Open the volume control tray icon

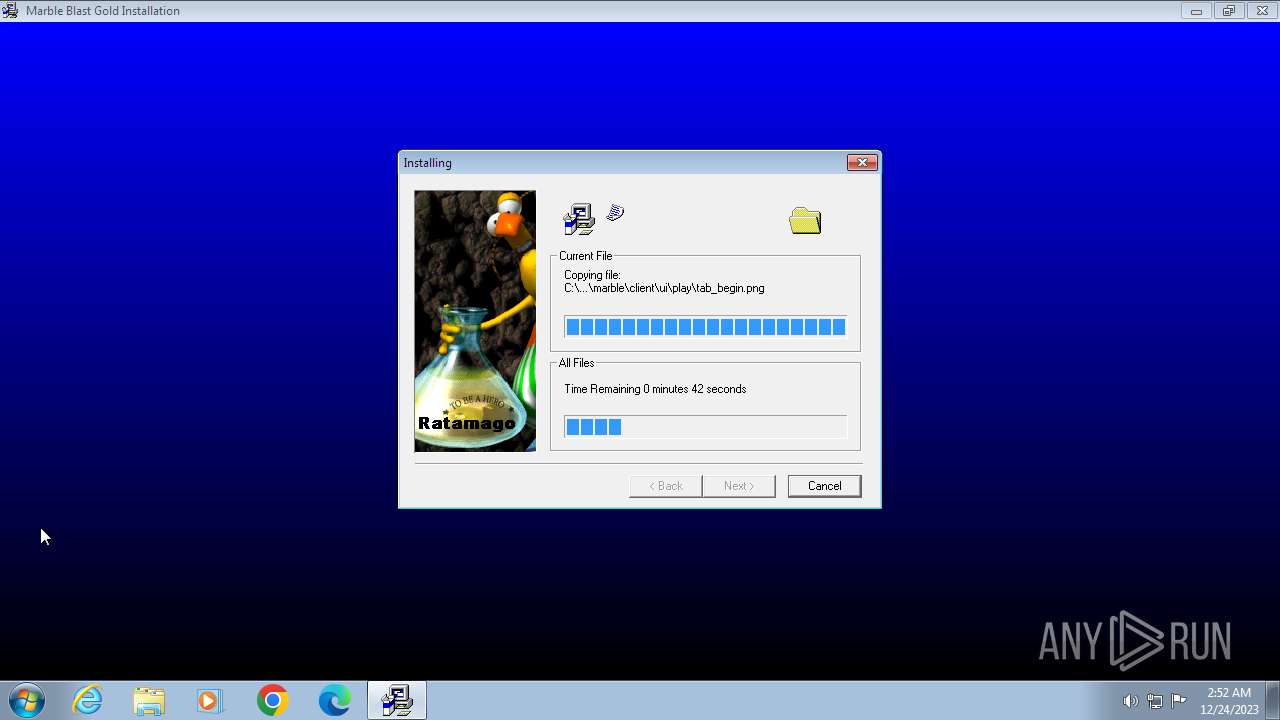tap(1130, 700)
